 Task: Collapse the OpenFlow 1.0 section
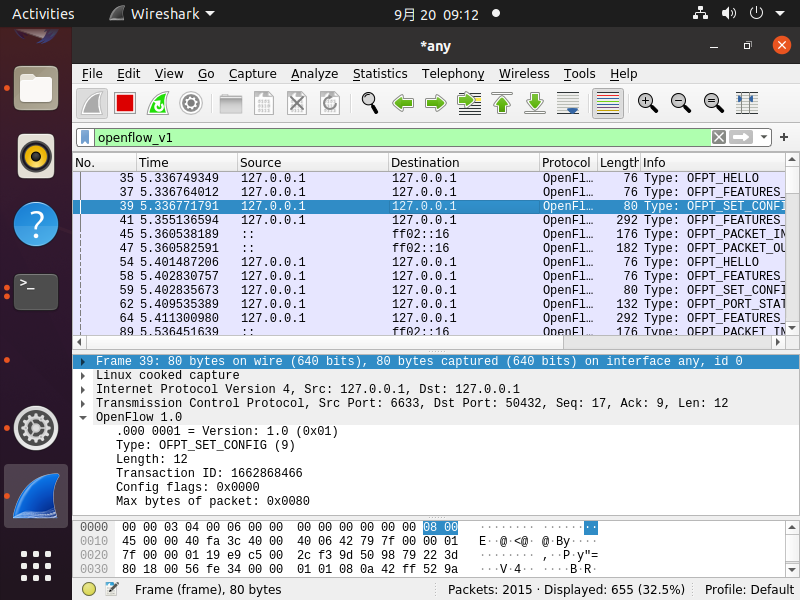pos(83,417)
